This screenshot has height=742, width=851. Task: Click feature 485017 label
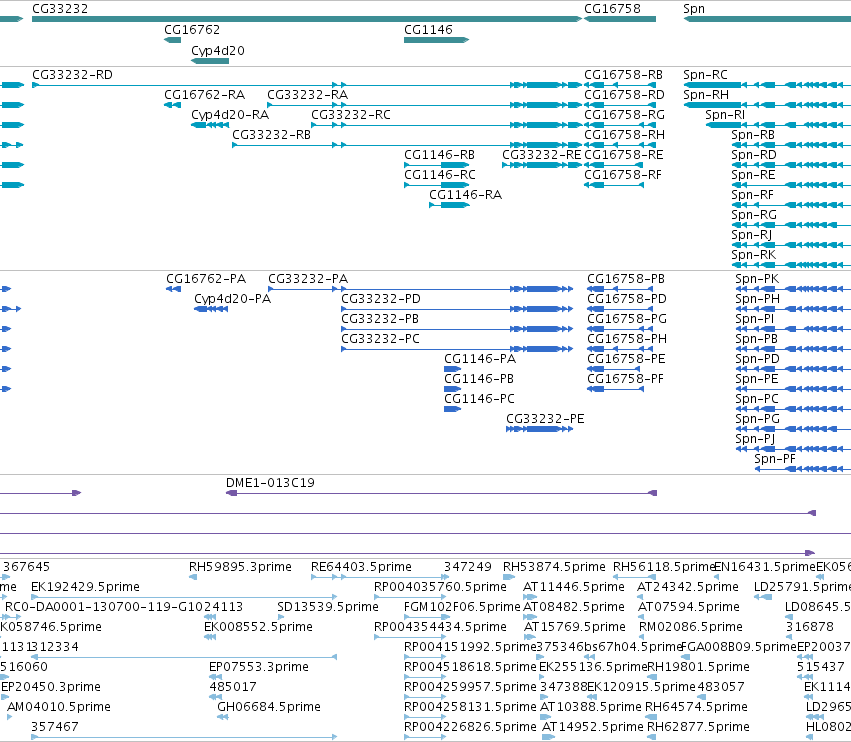(x=232, y=687)
